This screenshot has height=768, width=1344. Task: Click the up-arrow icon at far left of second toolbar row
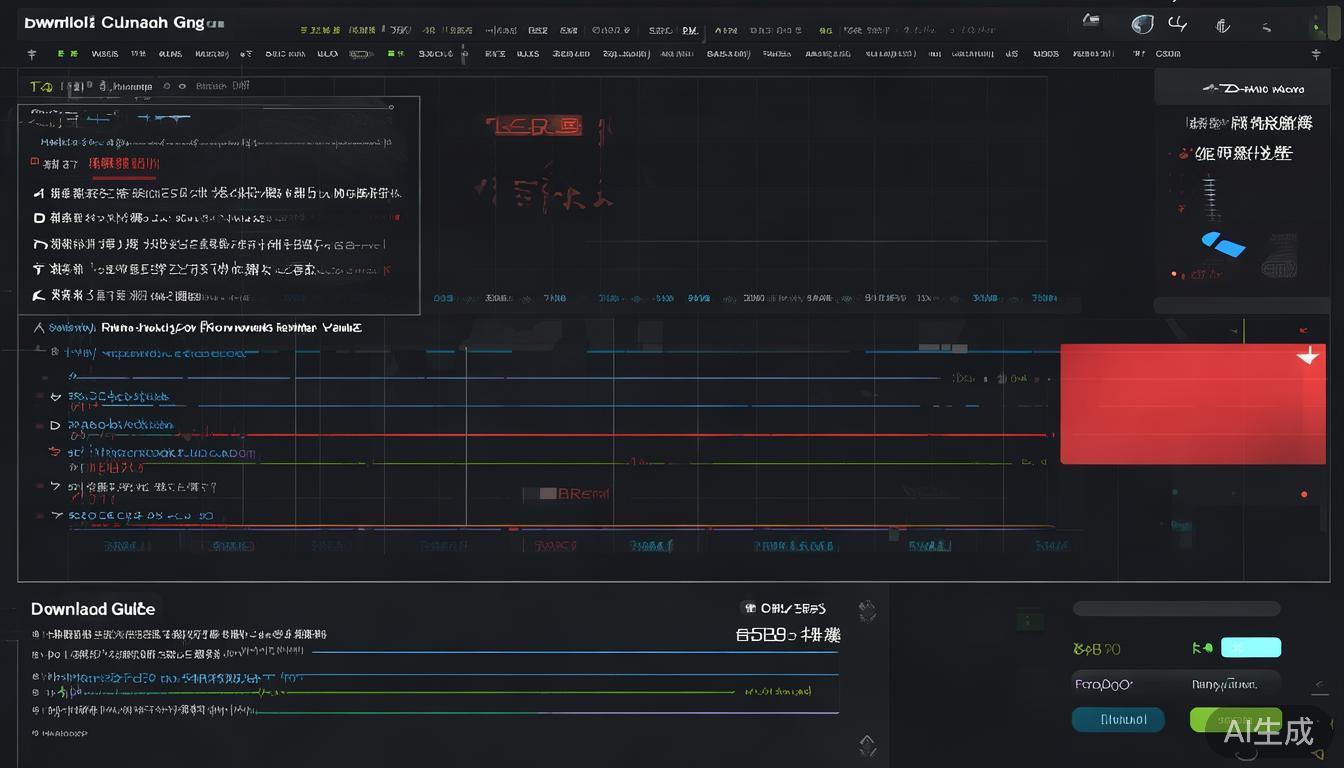pos(32,54)
